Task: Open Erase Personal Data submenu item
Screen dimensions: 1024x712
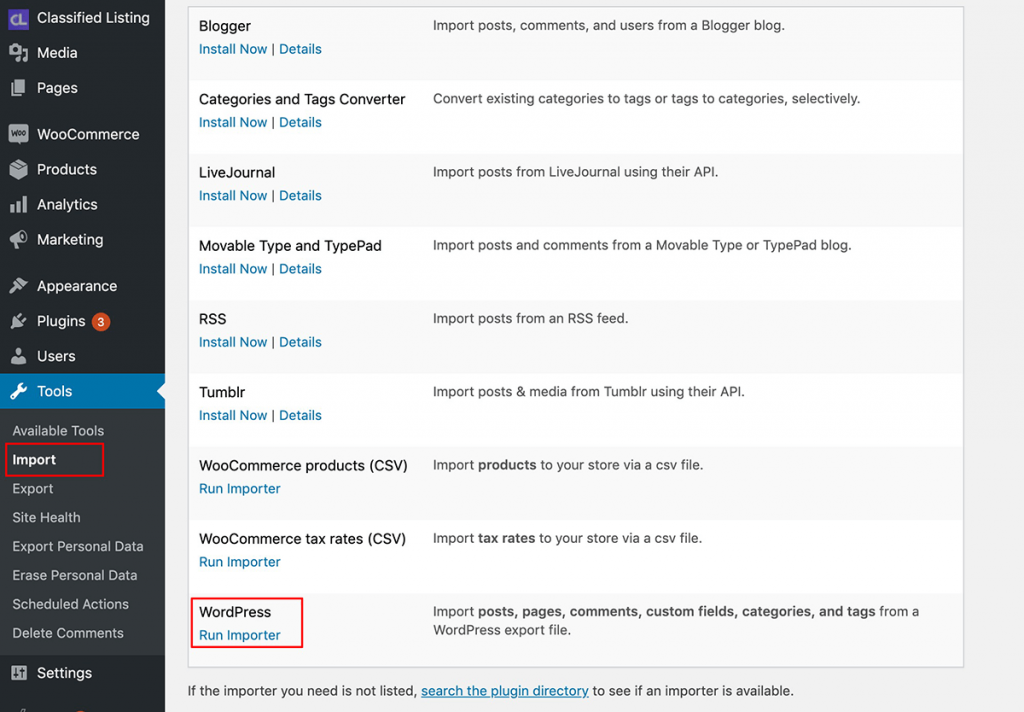Action: pos(75,575)
